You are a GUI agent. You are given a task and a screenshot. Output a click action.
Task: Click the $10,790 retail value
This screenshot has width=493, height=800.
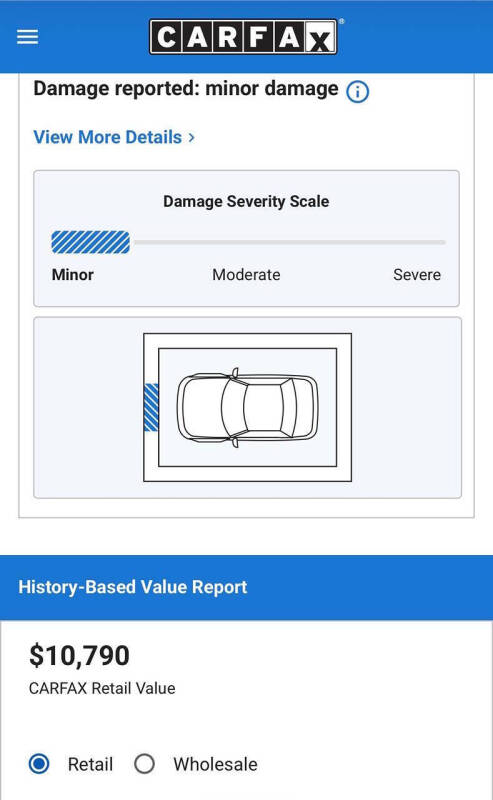click(80, 656)
